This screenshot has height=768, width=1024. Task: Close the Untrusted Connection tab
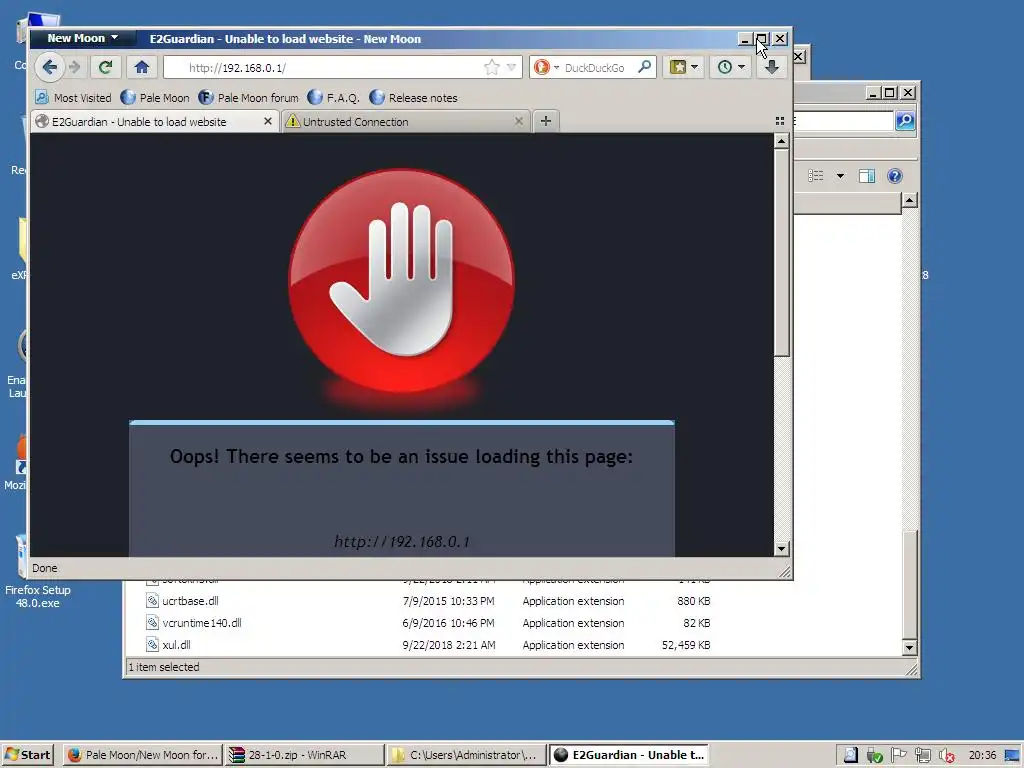(x=519, y=121)
